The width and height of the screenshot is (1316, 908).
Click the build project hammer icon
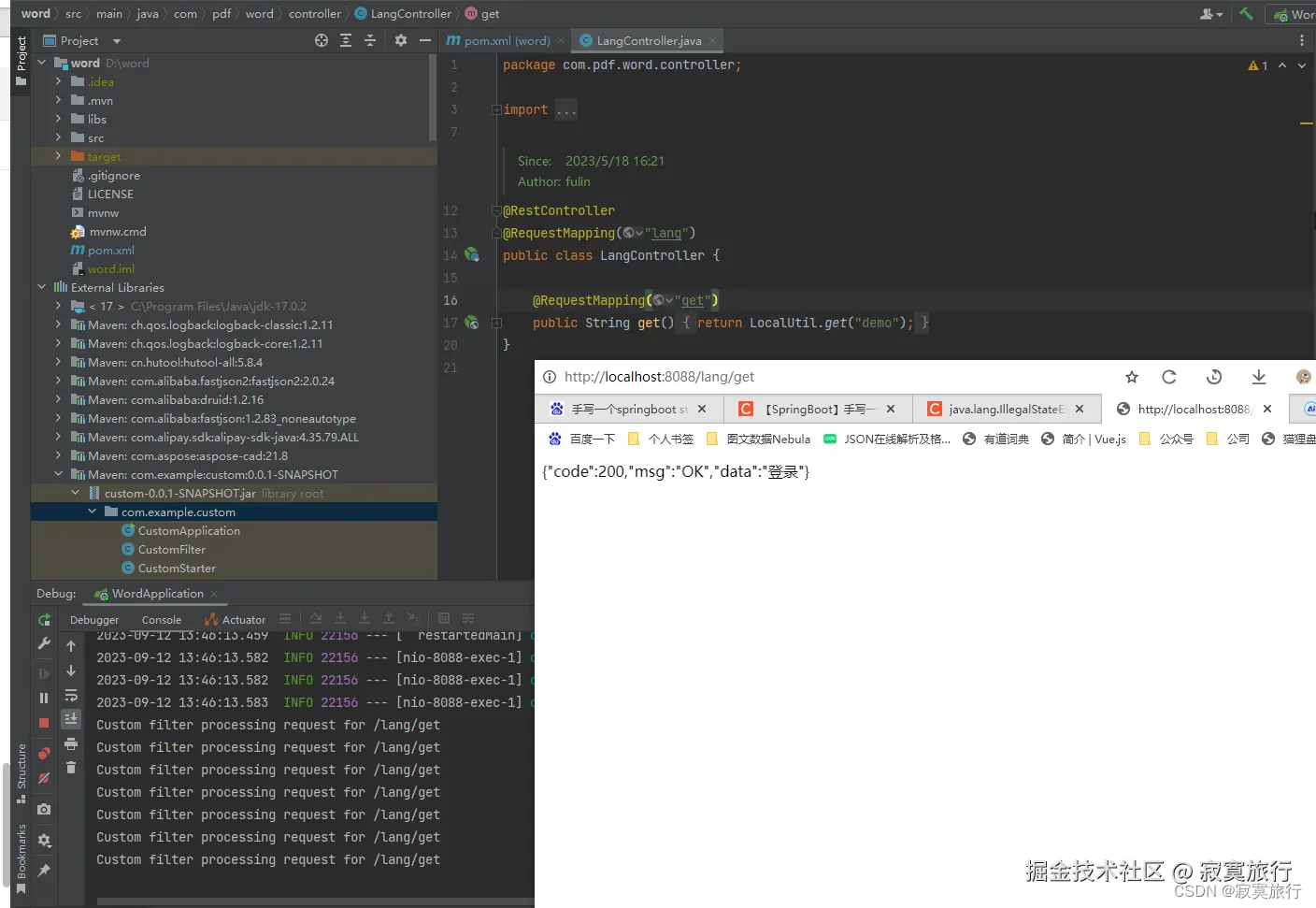(1246, 14)
